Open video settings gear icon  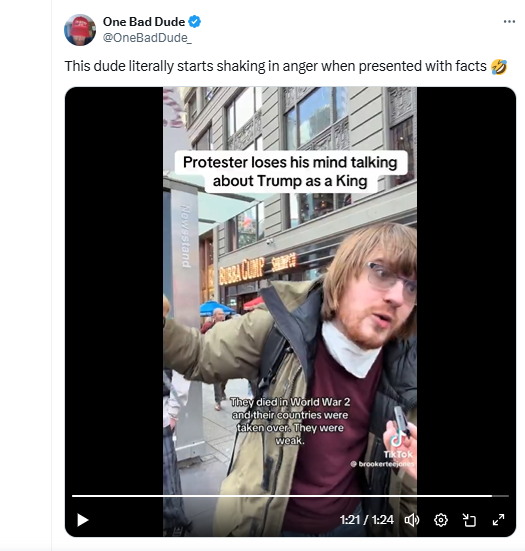(x=441, y=520)
